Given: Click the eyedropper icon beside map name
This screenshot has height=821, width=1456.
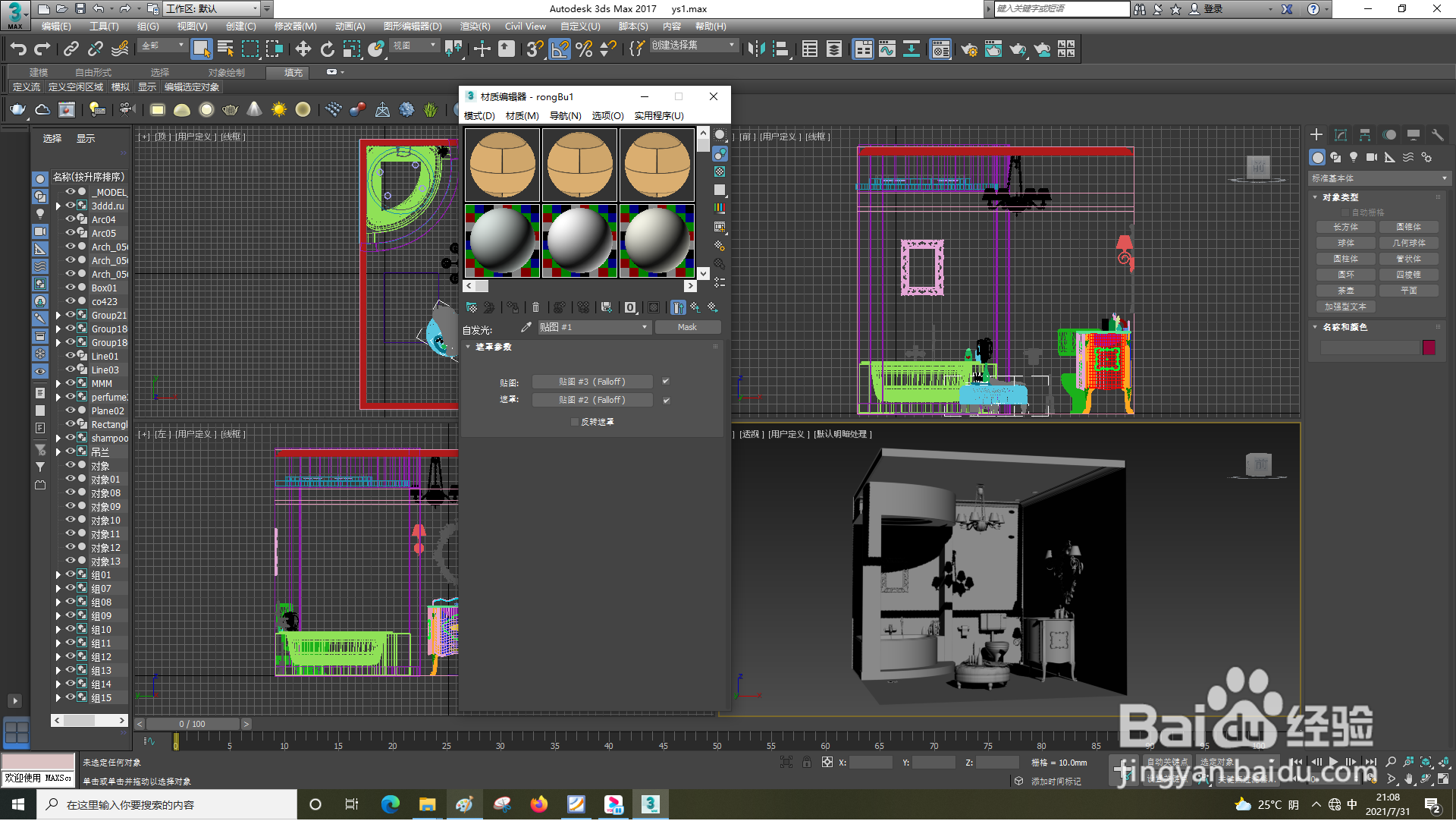Looking at the screenshot, I should coord(526,327).
